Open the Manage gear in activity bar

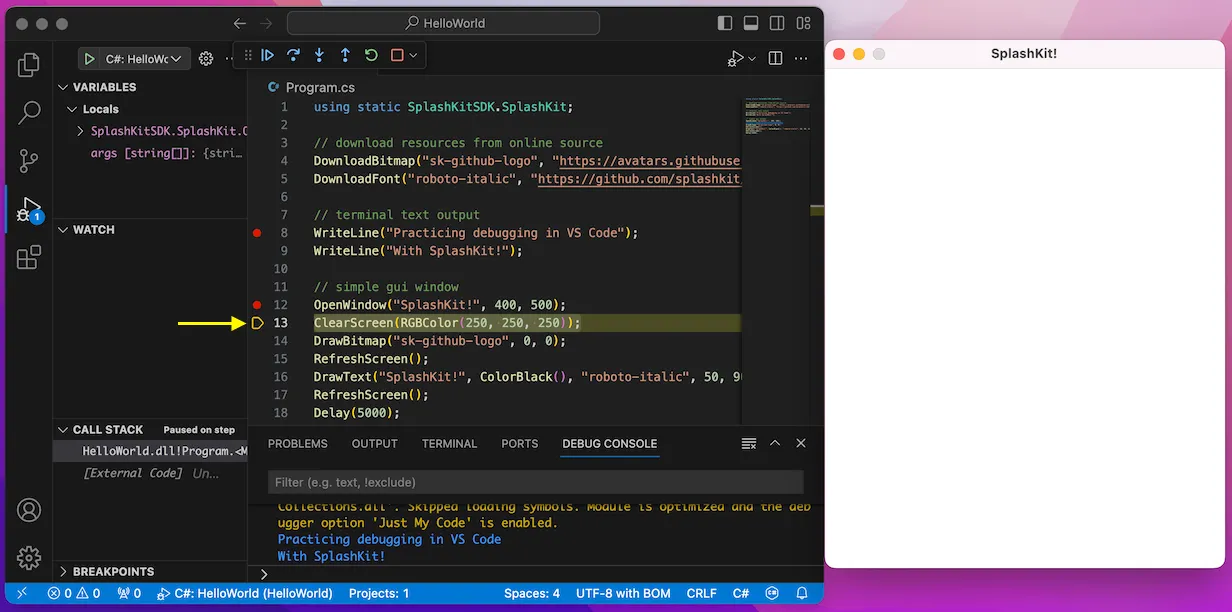(x=29, y=557)
